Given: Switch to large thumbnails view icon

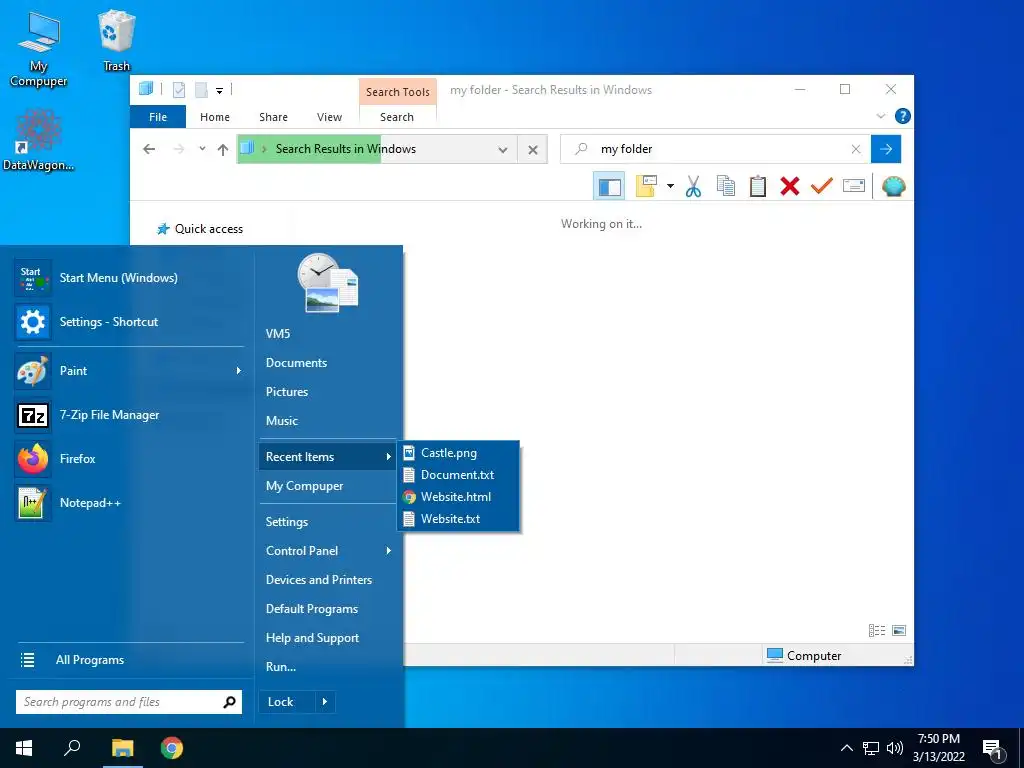Looking at the screenshot, I should point(899,630).
